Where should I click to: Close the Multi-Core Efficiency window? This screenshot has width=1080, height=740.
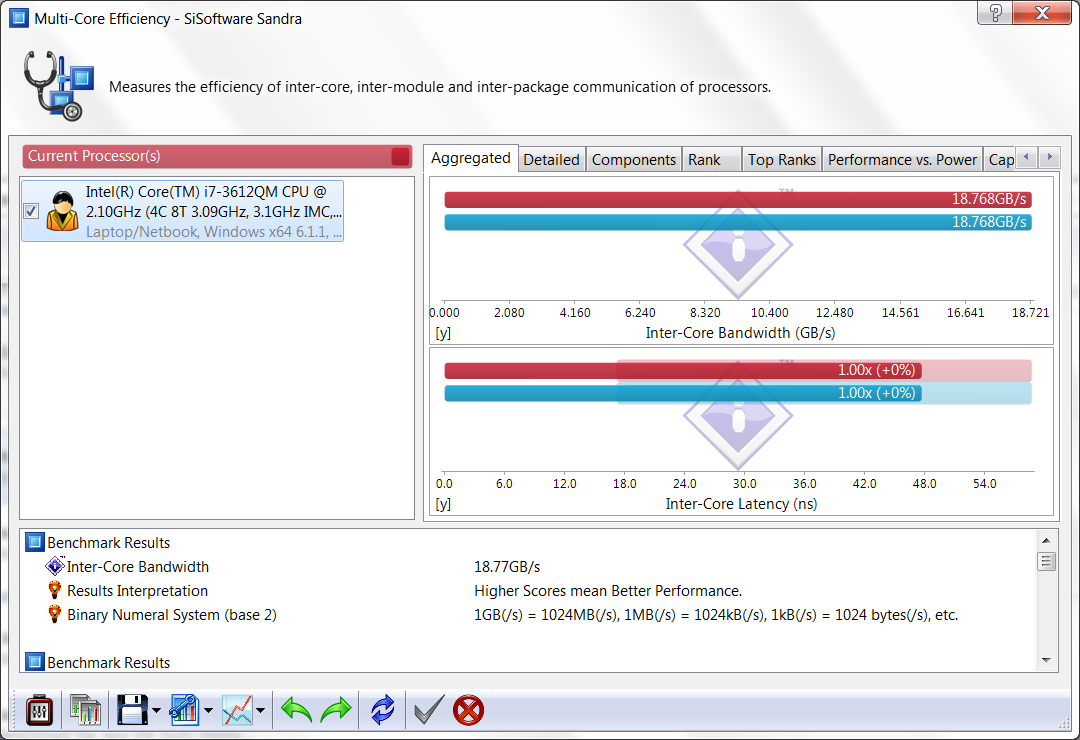(x=1041, y=12)
